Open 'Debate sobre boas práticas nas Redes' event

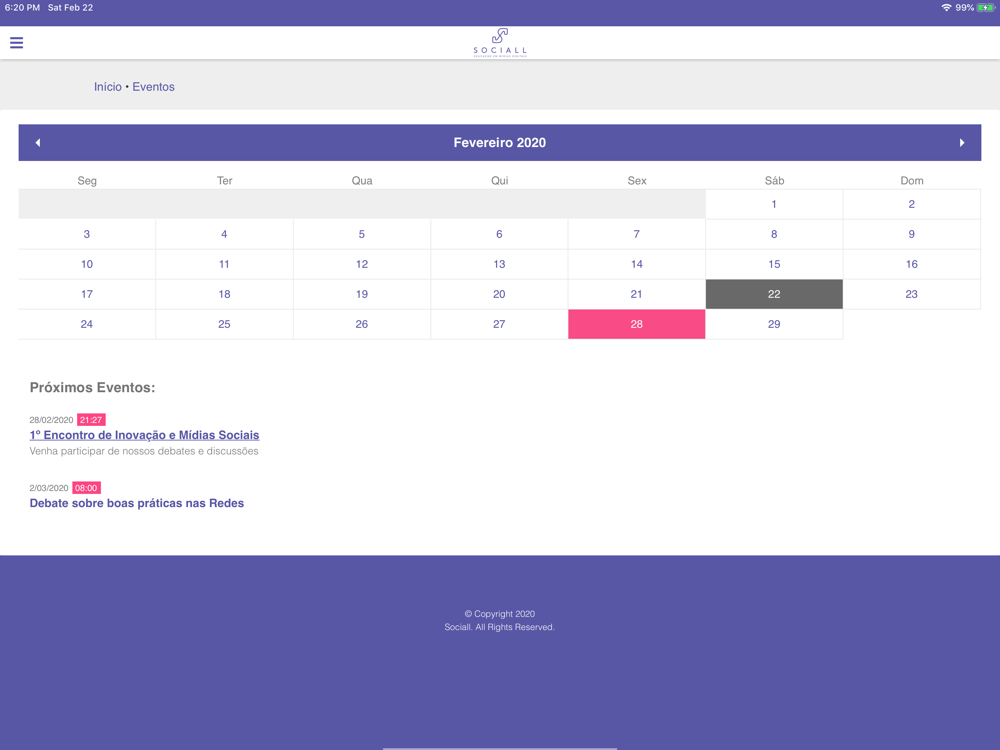click(136, 503)
